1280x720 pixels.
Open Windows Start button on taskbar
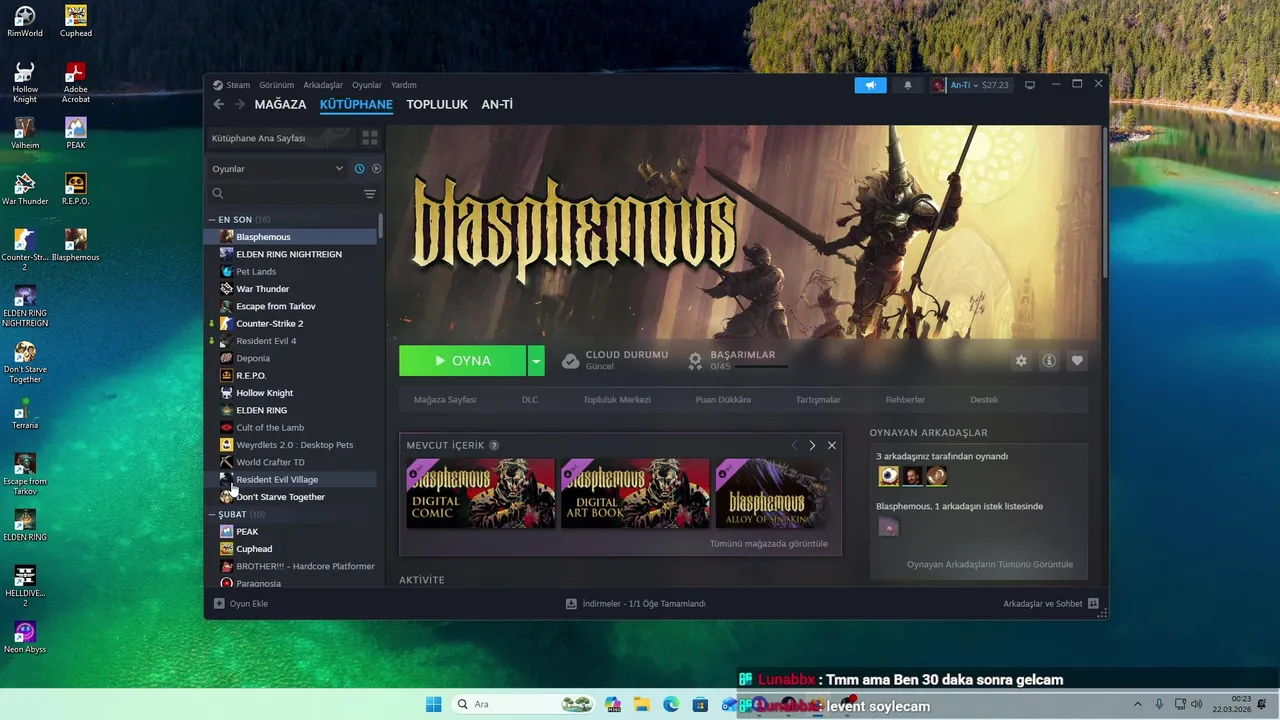[x=433, y=704]
